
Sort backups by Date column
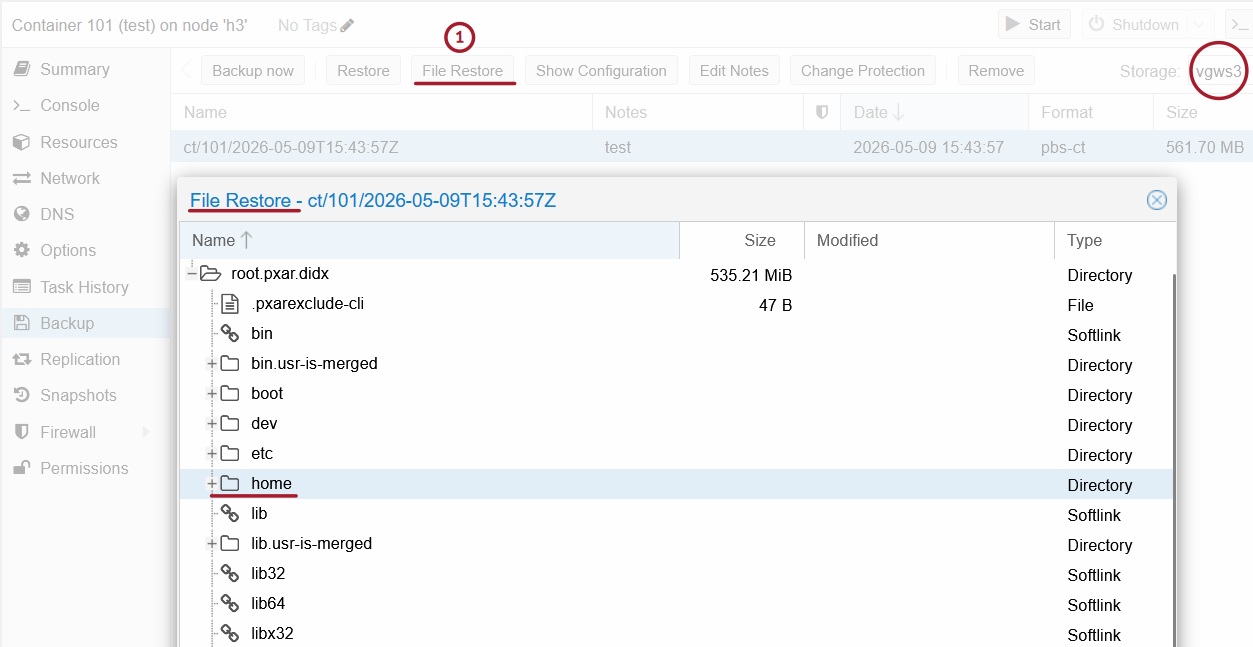pos(934,112)
